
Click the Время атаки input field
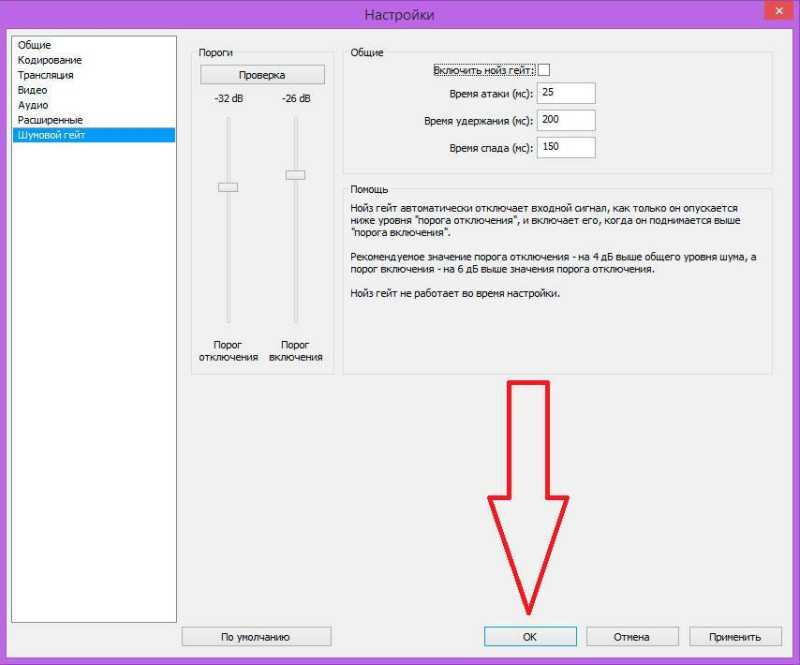(566, 93)
